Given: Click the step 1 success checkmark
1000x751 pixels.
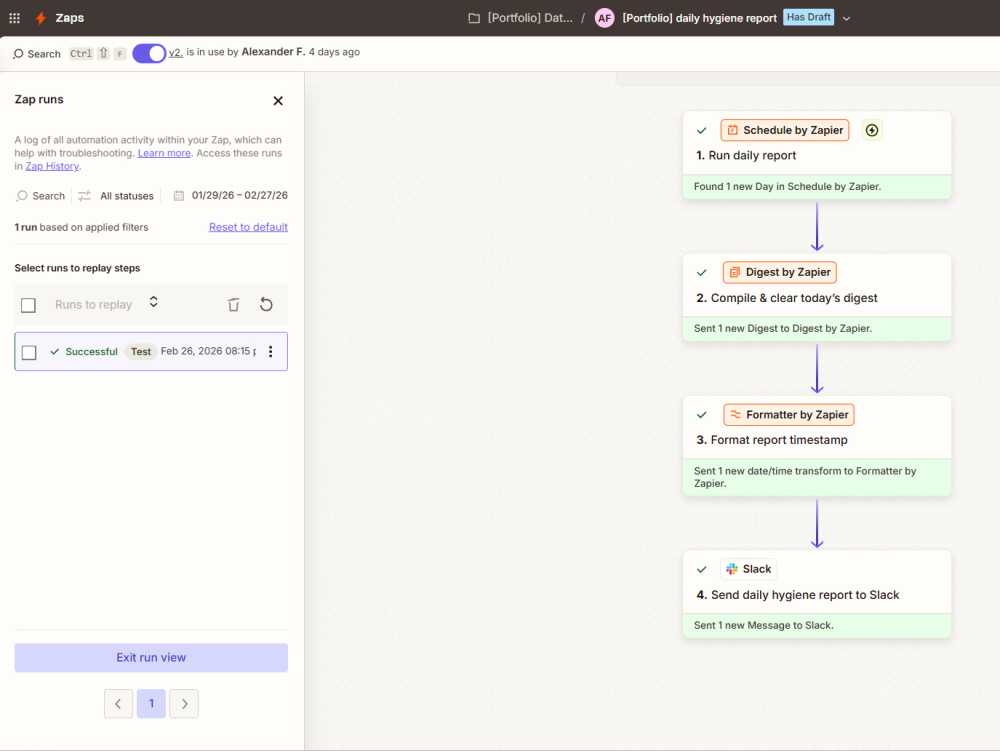Looking at the screenshot, I should (702, 131).
